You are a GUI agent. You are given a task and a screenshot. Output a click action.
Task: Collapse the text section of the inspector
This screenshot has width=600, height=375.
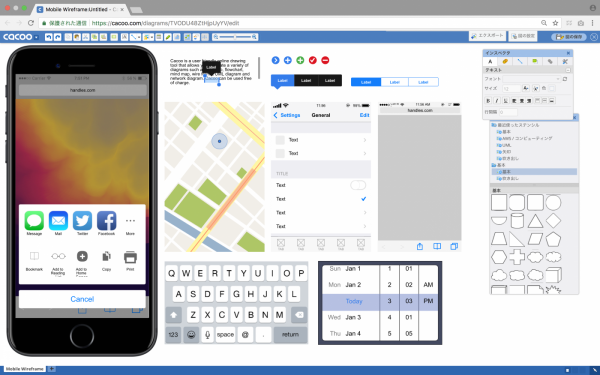[568, 70]
